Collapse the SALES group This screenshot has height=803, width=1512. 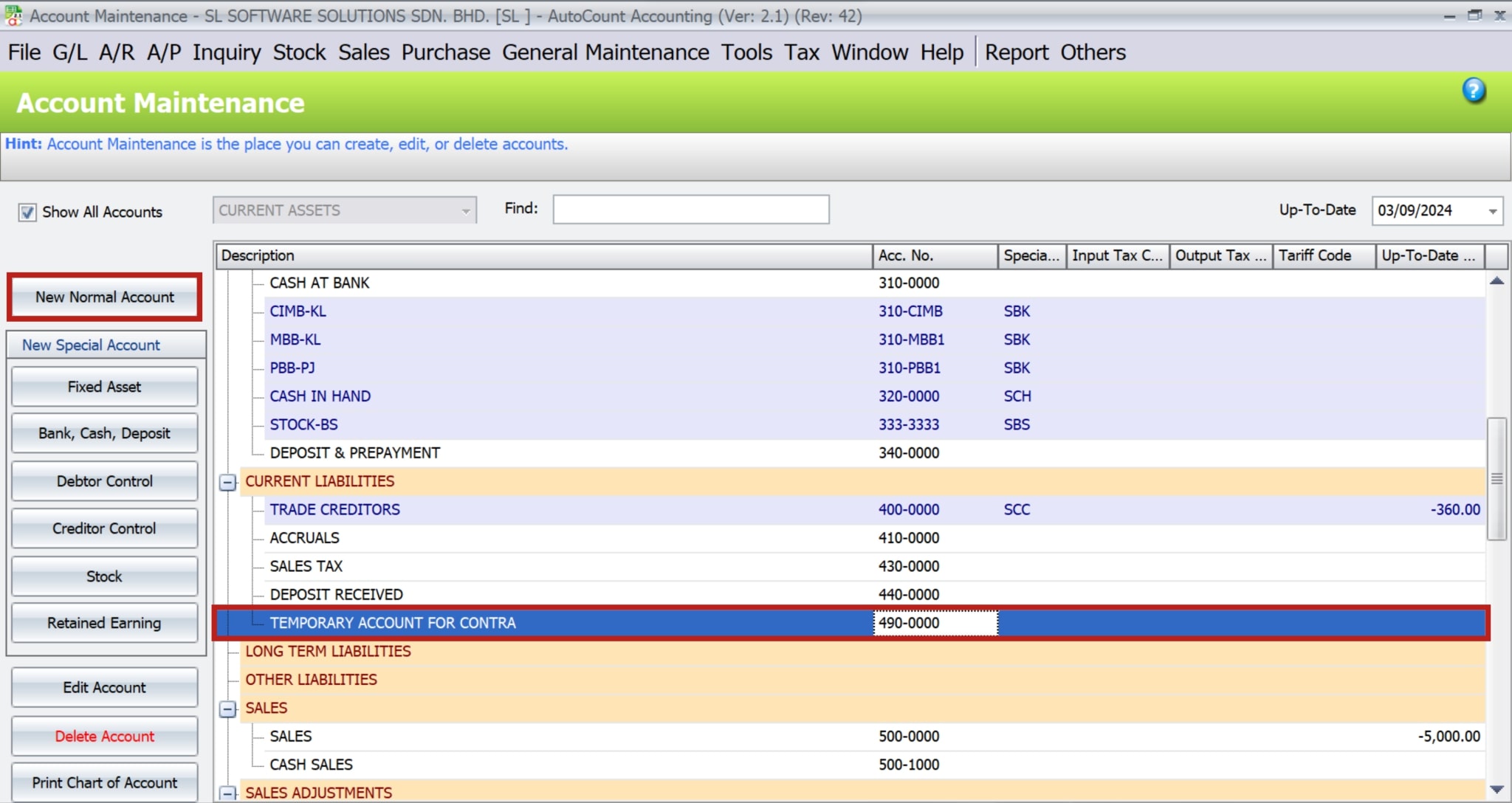[227, 708]
